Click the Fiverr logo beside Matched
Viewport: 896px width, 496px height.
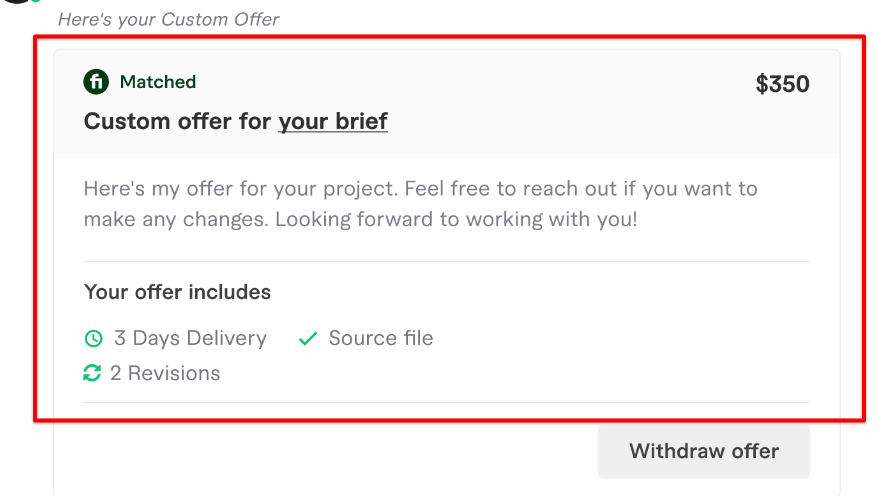[96, 82]
